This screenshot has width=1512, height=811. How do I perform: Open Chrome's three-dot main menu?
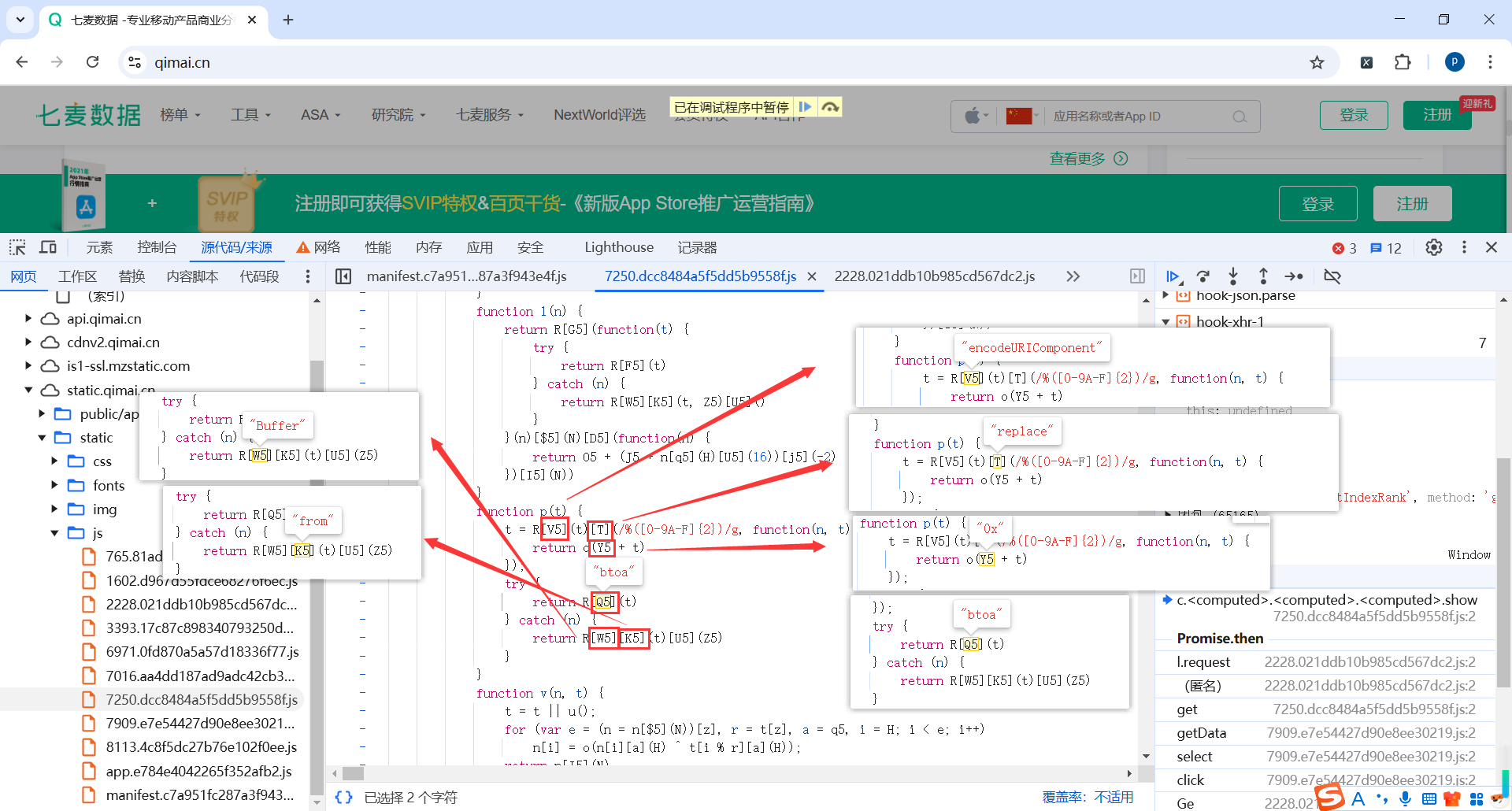(1490, 62)
